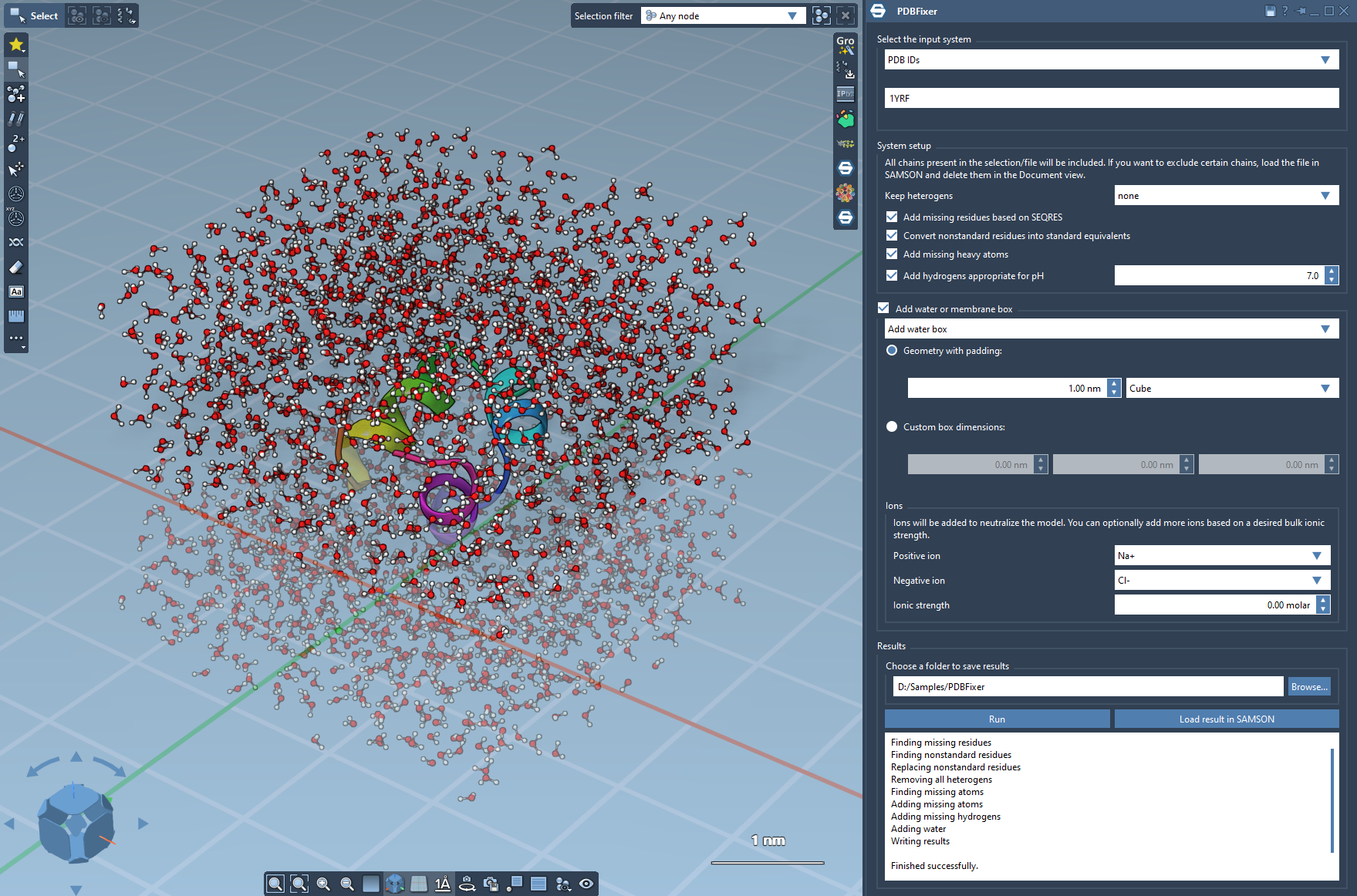1357x896 pixels.
Task: Toggle the 1Å scale bar icon
Action: click(x=443, y=884)
